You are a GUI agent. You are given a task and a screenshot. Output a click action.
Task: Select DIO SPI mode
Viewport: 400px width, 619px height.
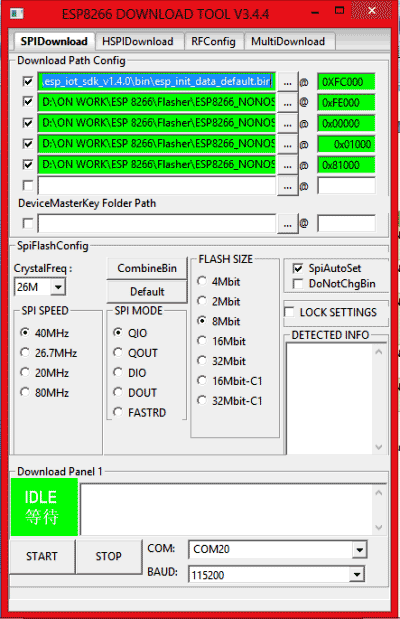(130, 373)
